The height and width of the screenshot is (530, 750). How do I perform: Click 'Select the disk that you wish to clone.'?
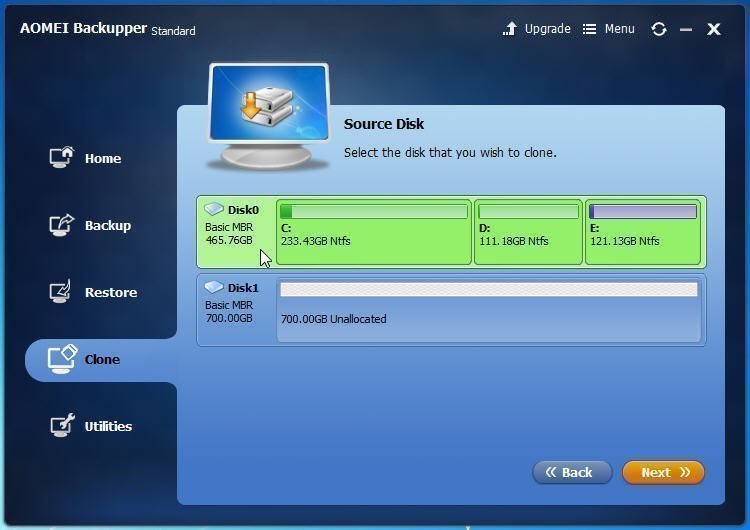coord(450,153)
